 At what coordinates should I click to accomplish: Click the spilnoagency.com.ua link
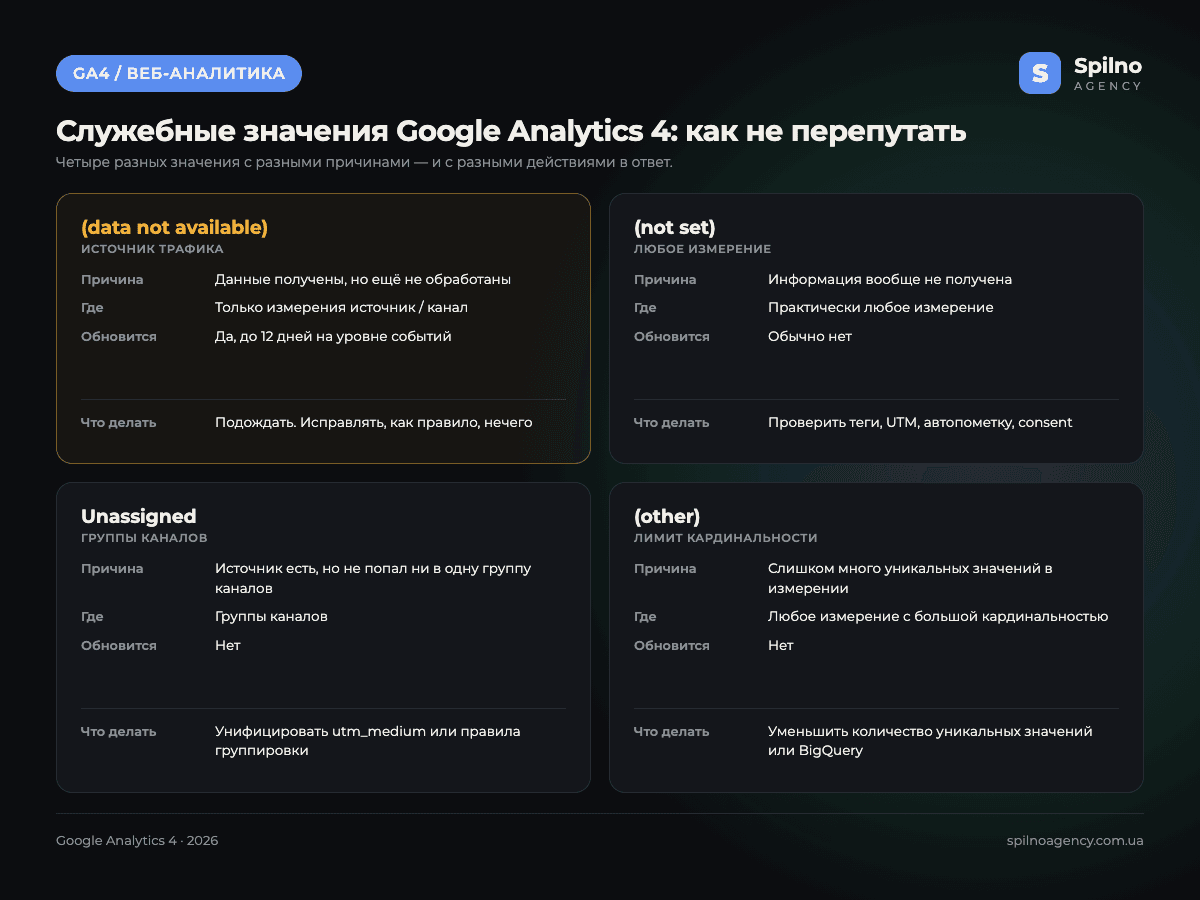[x=1075, y=841]
